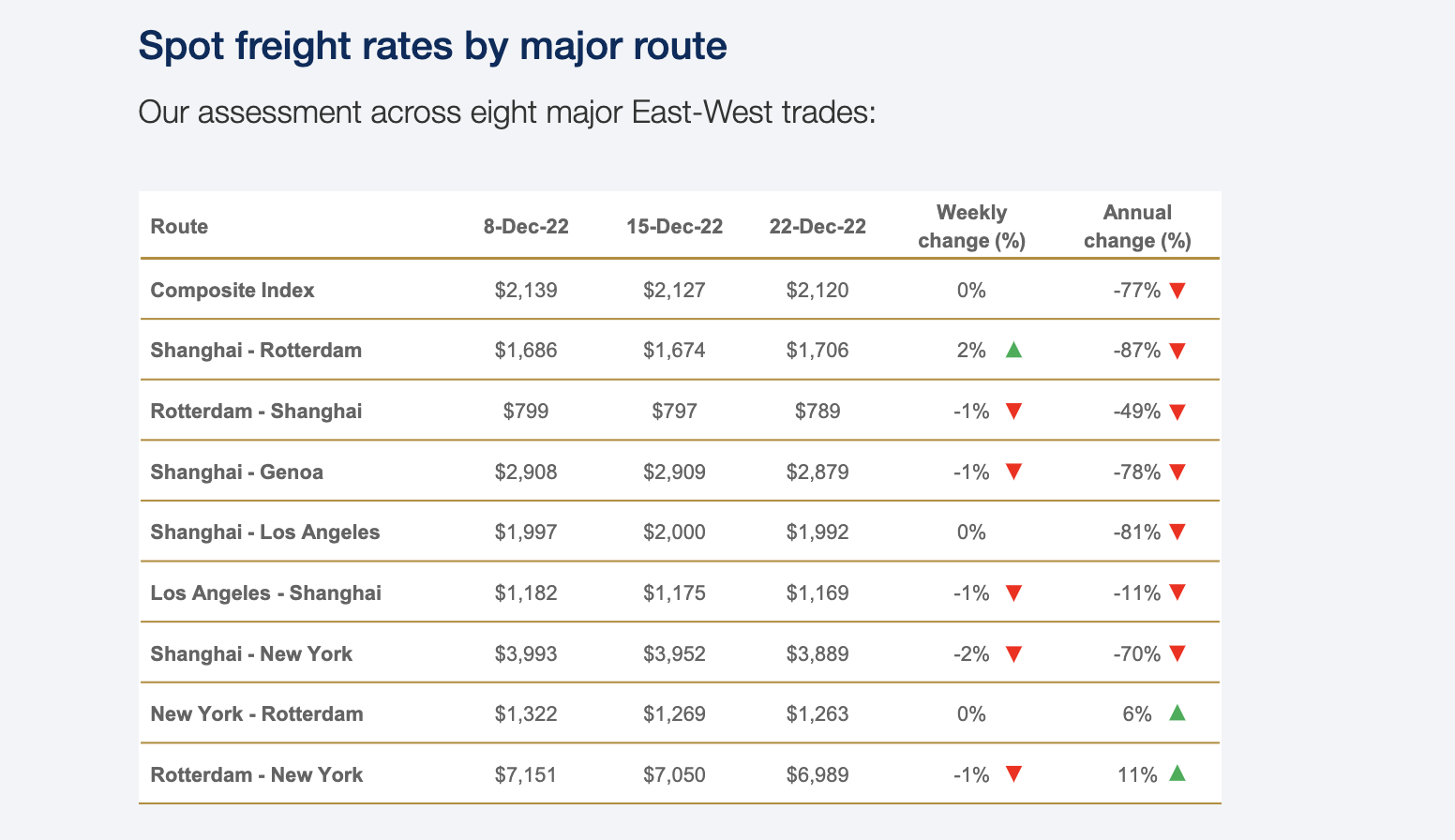
Task: Click the Spot freight rates heading
Action: (432, 46)
